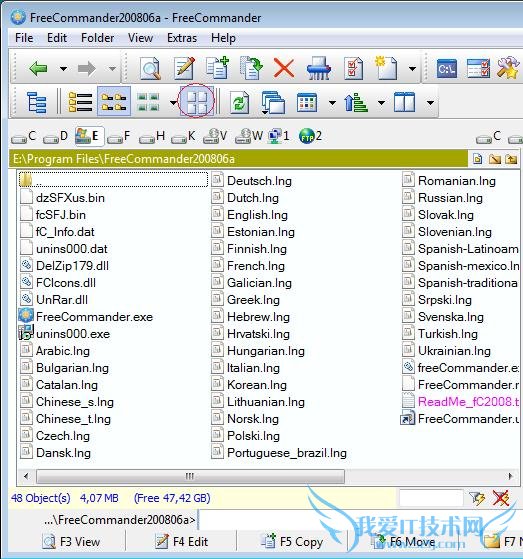This screenshot has height=559, width=523.
Task: Expand the panel split dropdown arrow
Action: click(430, 103)
